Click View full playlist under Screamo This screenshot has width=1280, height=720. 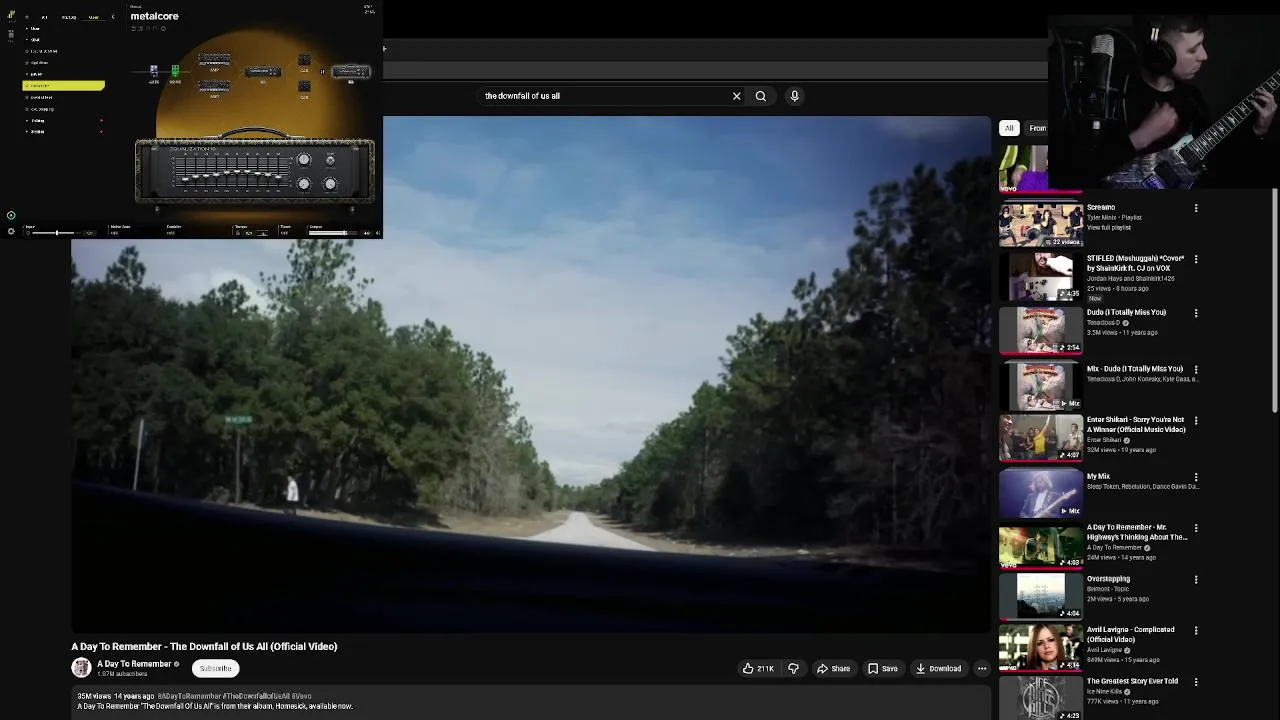(1109, 228)
